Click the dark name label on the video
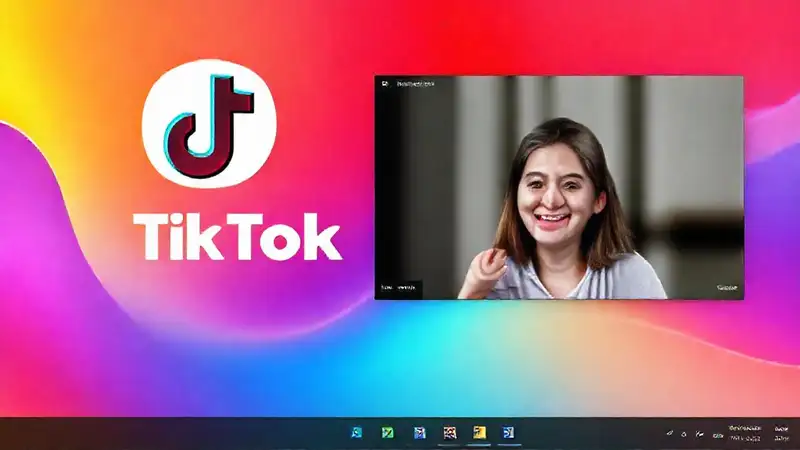 (399, 288)
